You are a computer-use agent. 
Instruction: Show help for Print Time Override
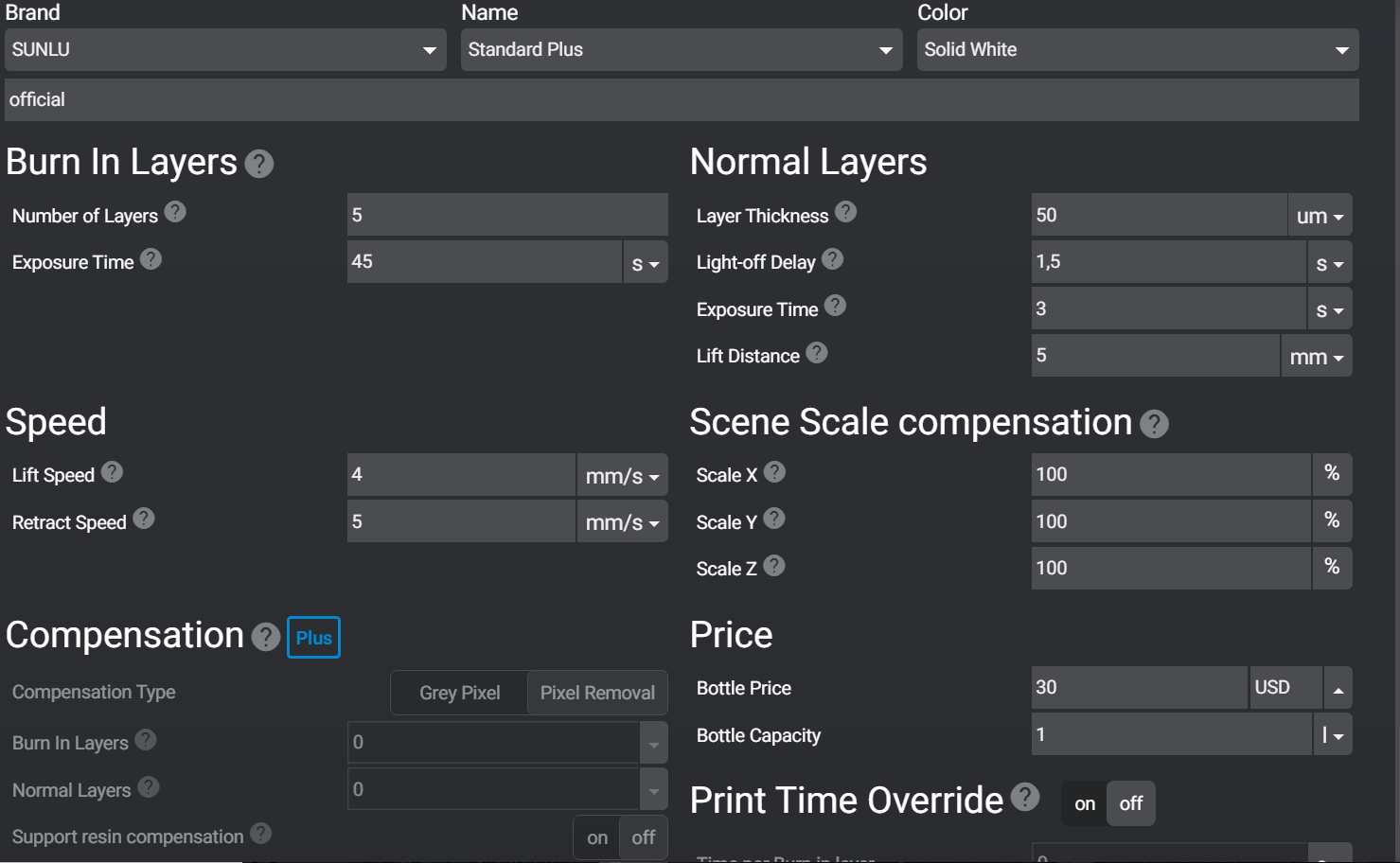point(1024,798)
